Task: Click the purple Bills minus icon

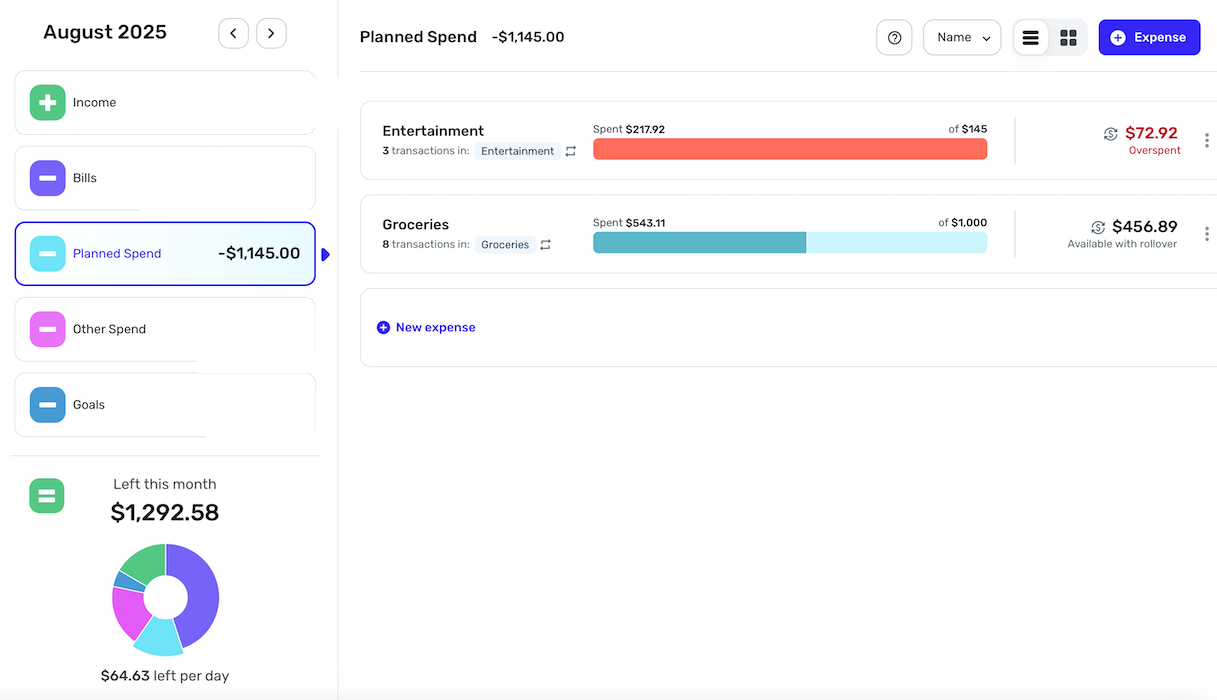Action: click(x=47, y=178)
